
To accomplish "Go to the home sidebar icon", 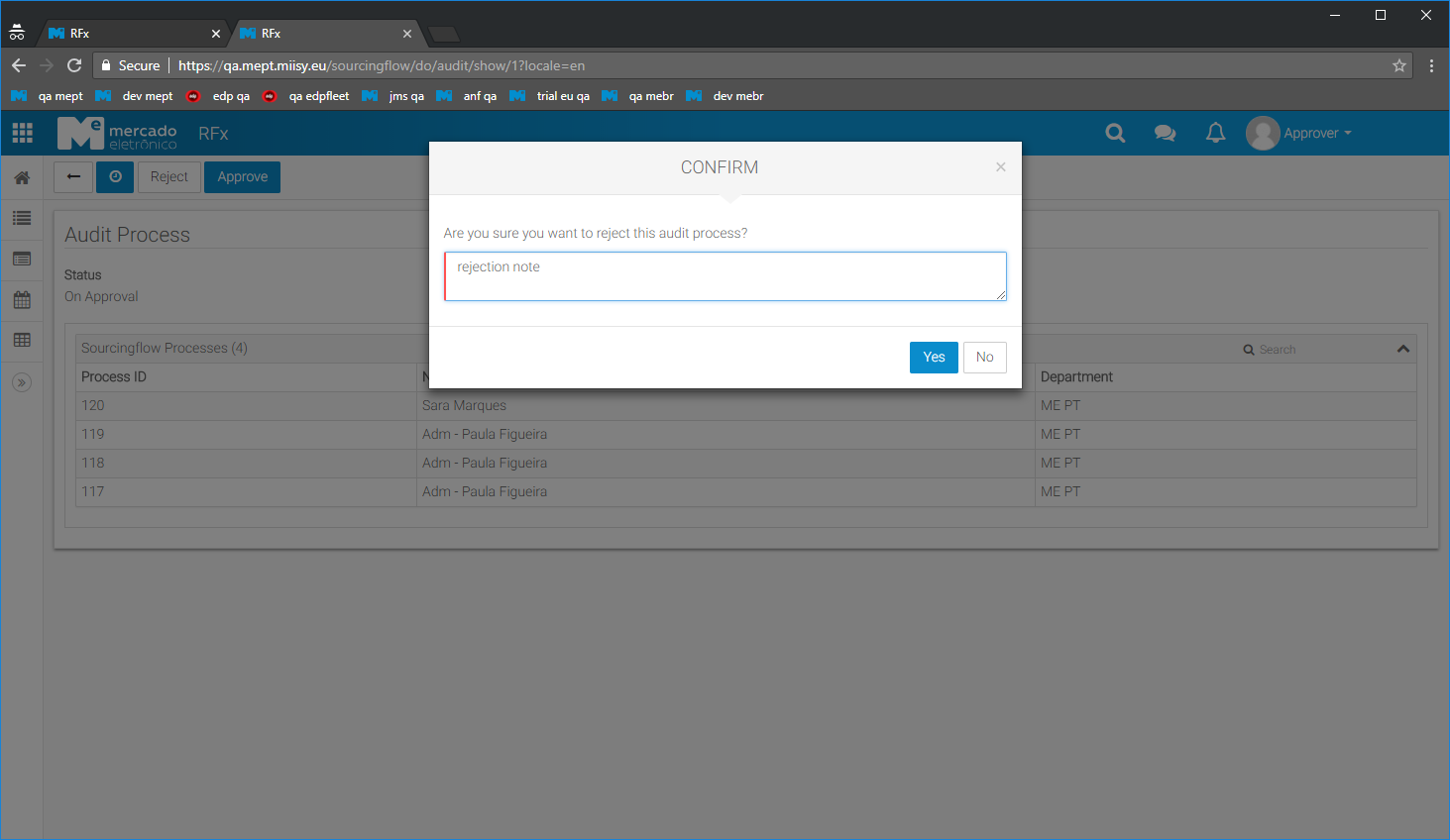I will [22, 178].
